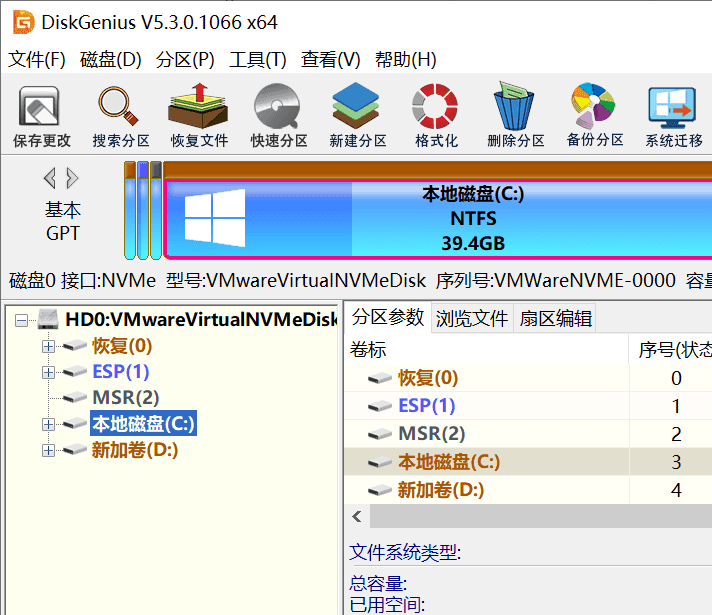Click drive icon beside 恢复(0) in table
This screenshot has width=712, height=615.
tap(380, 378)
